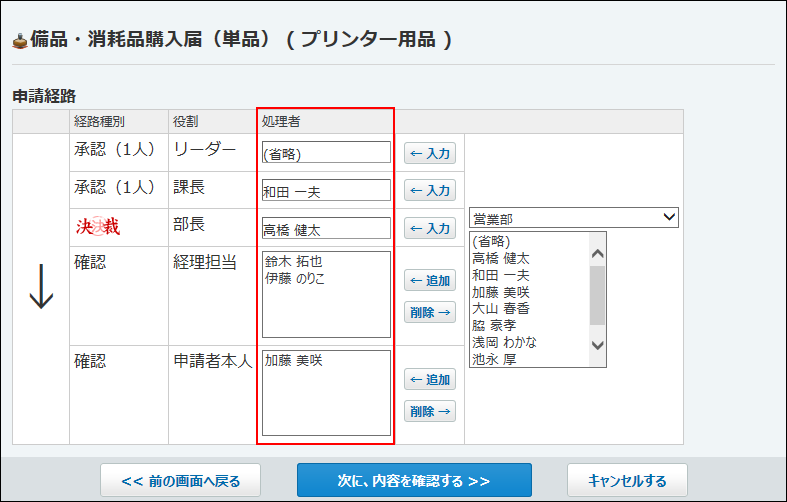This screenshot has height=502, width=787.
Task: Click 追加 button for the 経理担当 row
Action: click(430, 280)
